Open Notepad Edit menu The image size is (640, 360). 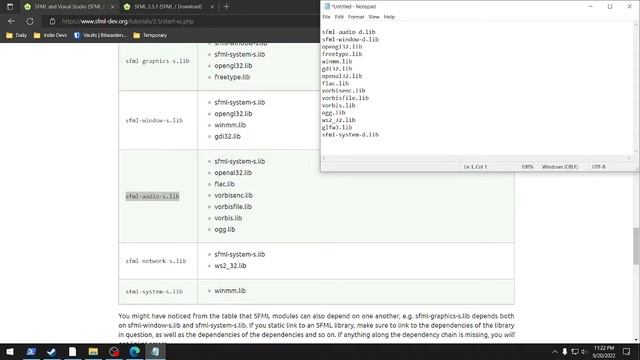point(339,17)
